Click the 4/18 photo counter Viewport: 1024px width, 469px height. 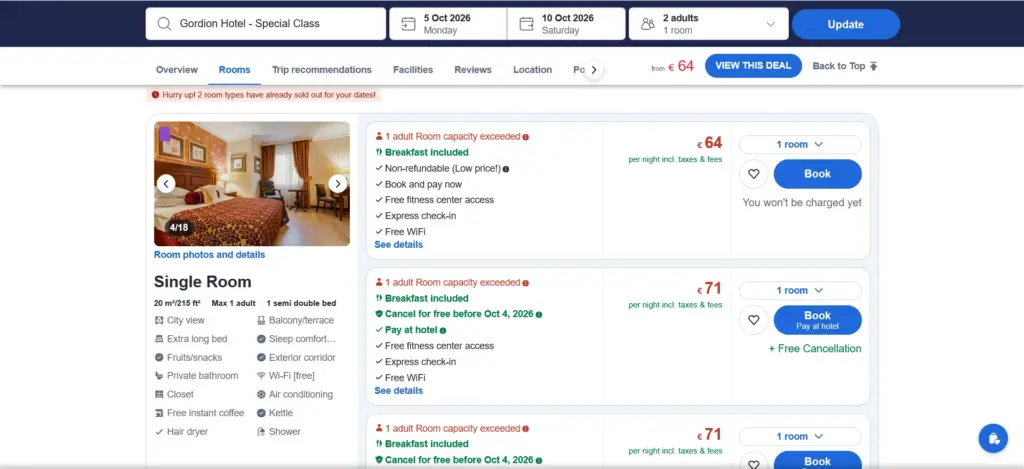point(178,228)
